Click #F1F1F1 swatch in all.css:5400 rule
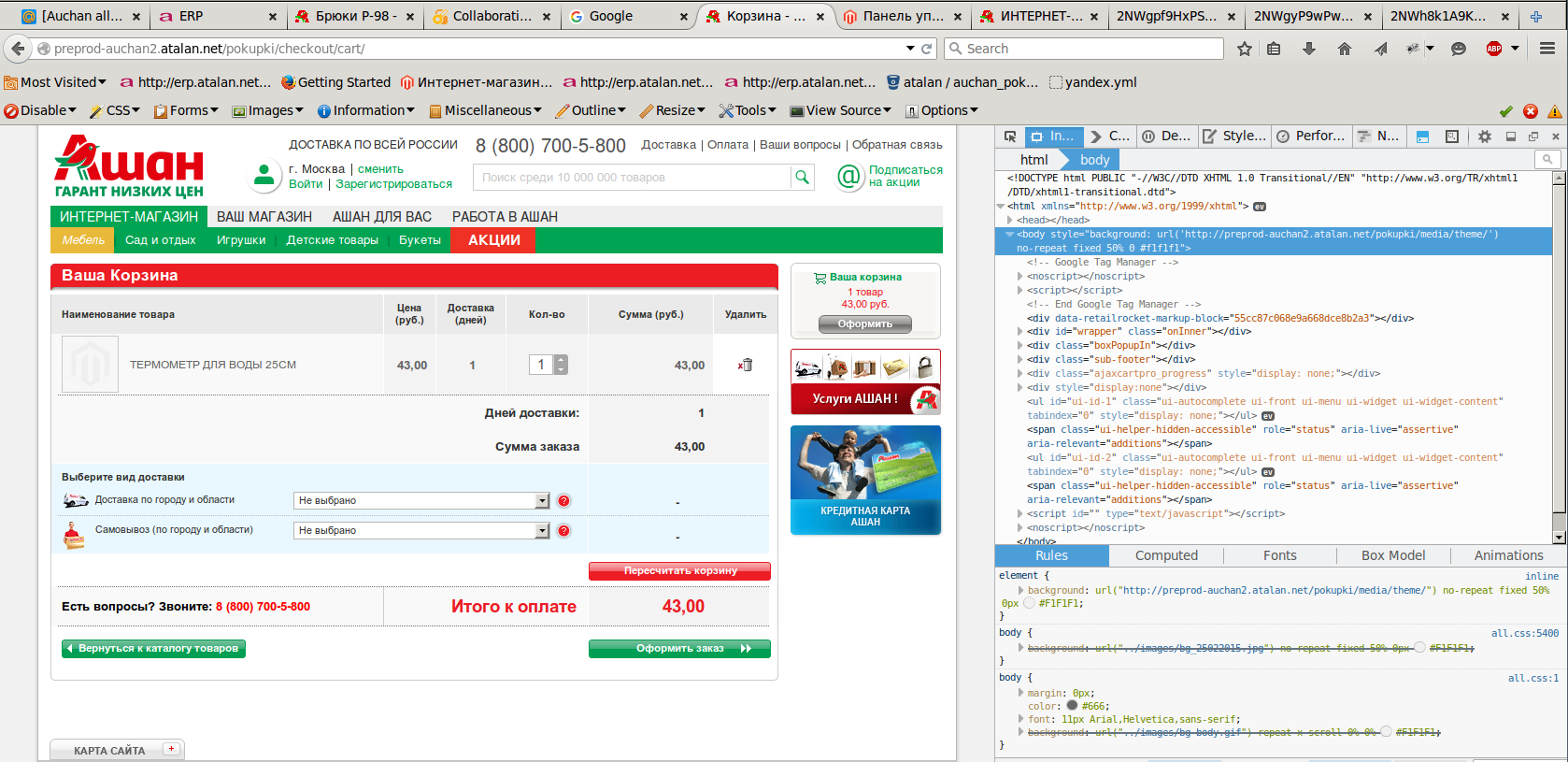 tap(1420, 648)
